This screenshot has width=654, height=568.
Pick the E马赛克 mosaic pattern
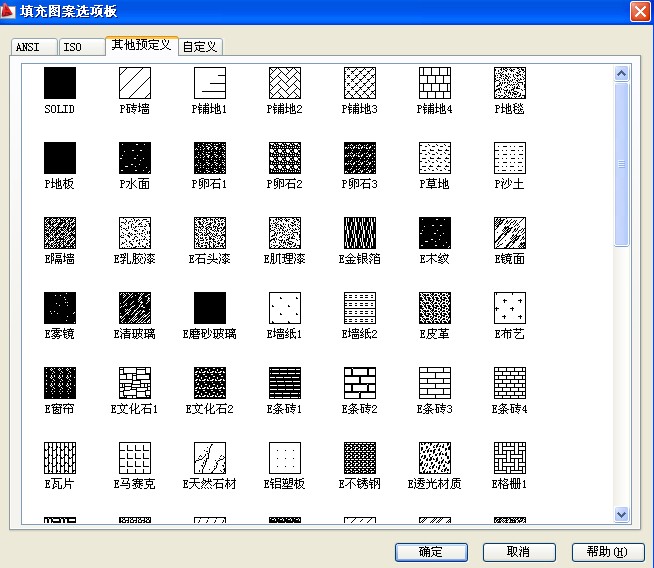pyautogui.click(x=135, y=458)
